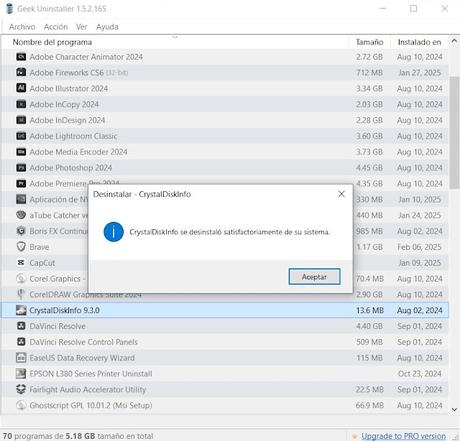Select the Brave entry name
Image resolution: width=460 pixels, height=441 pixels.
click(39, 247)
